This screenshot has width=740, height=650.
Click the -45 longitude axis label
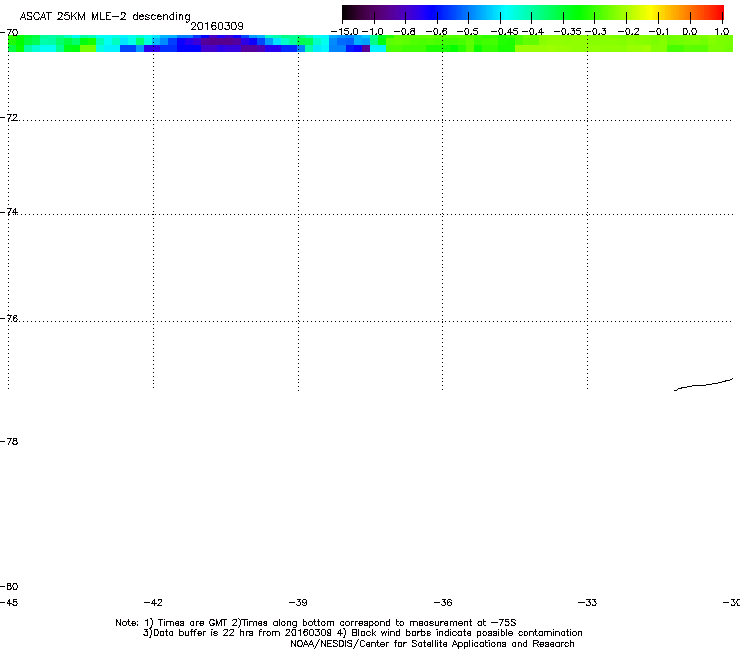pyautogui.click(x=9, y=603)
